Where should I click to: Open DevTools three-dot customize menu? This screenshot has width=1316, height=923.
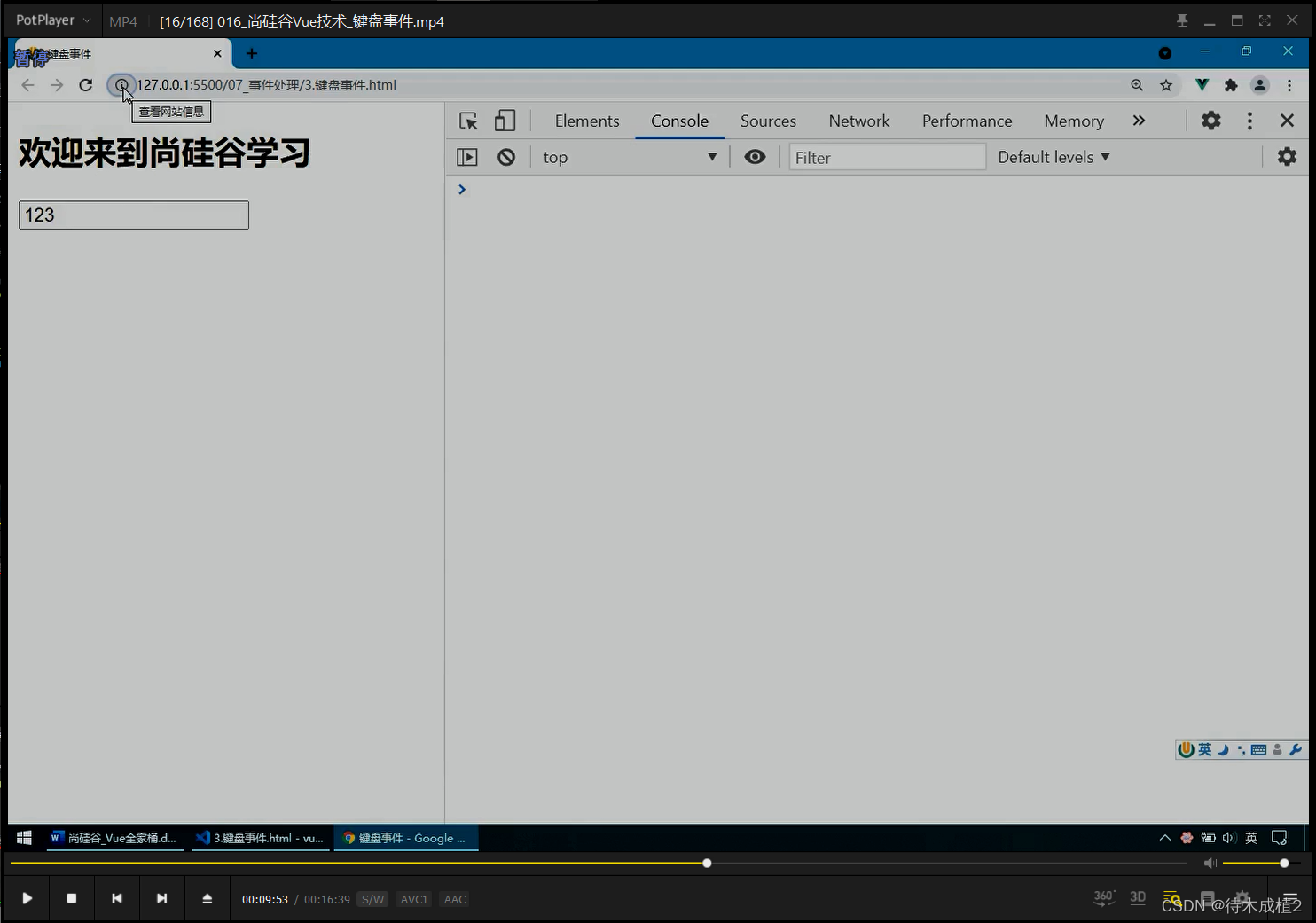click(1249, 121)
